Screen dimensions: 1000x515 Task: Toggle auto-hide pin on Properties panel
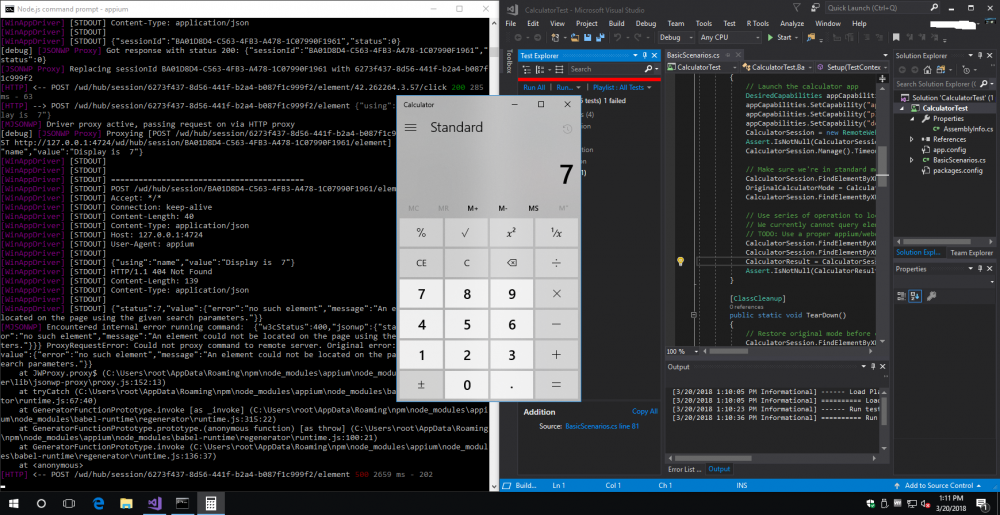click(x=980, y=269)
